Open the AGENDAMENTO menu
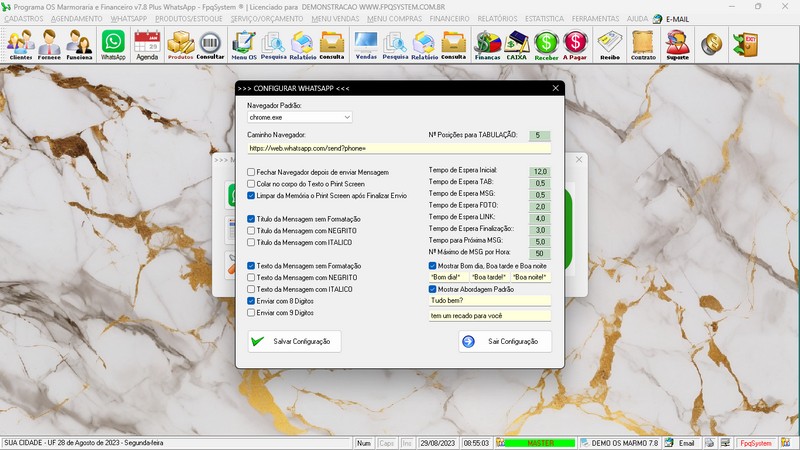Screen dimensions: 800x450 pyautogui.click(x=77, y=19)
